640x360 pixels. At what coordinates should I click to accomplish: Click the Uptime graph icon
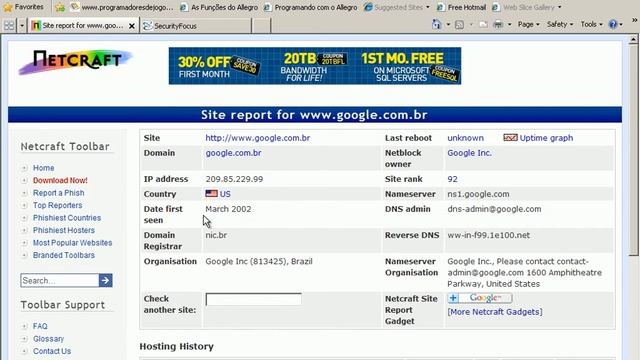point(510,138)
